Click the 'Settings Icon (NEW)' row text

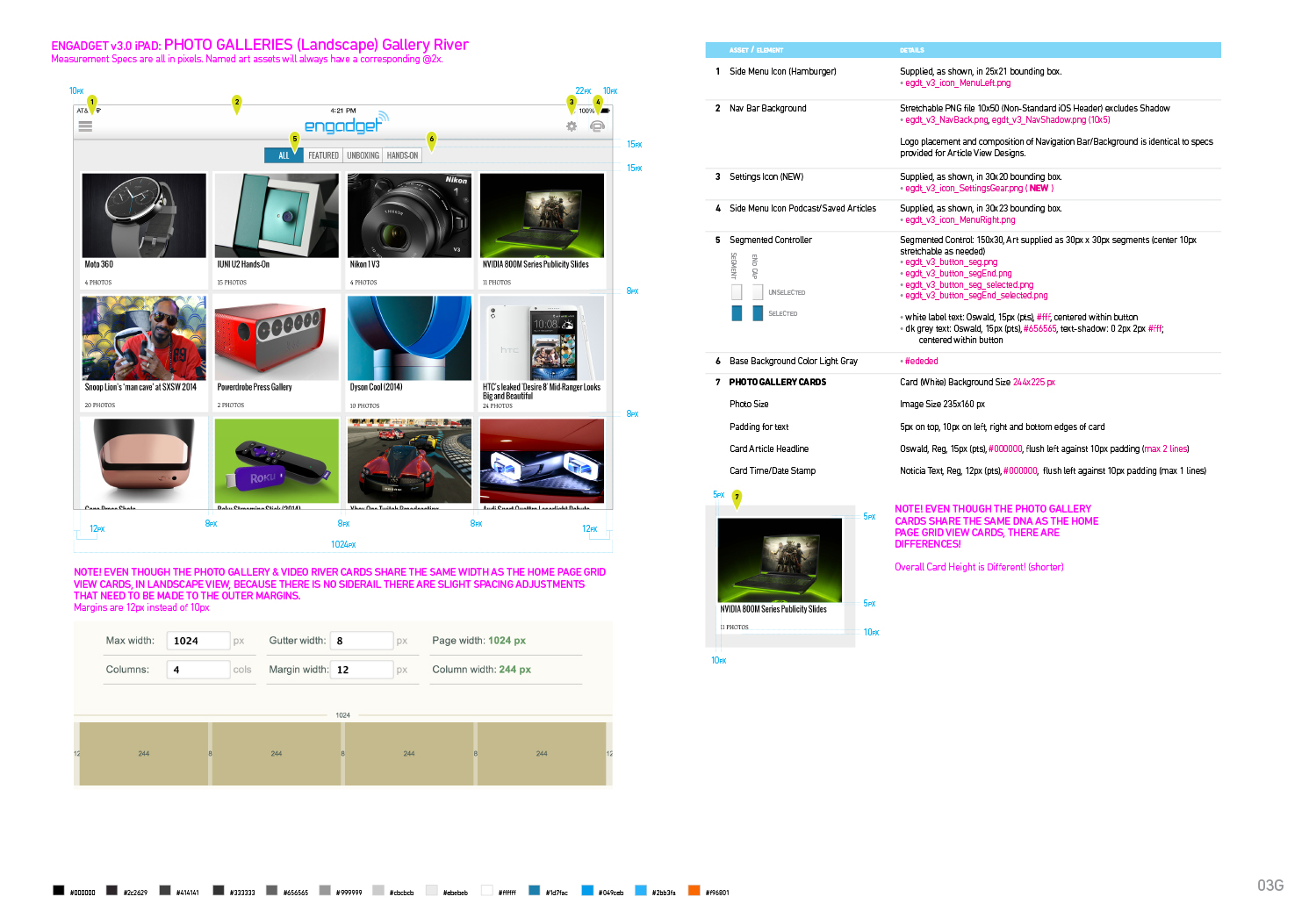[766, 177]
